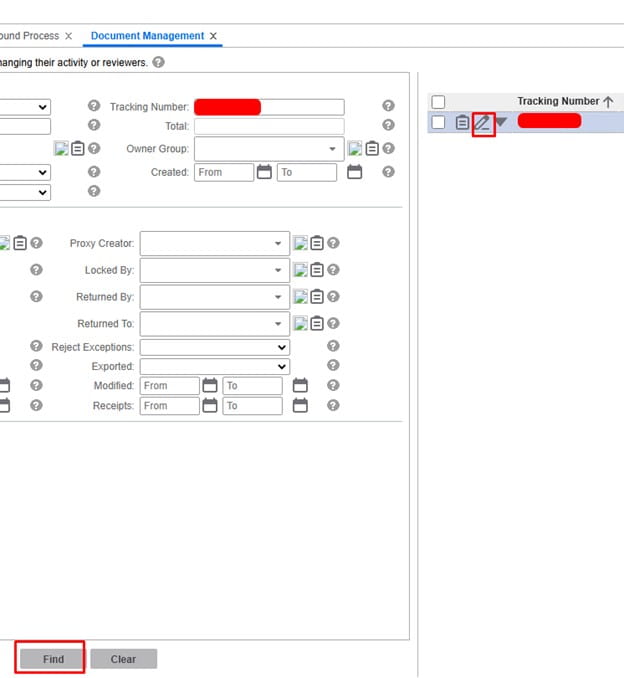Click help icon beside Reject Exceptions
The width and height of the screenshot is (624, 678).
click(333, 346)
